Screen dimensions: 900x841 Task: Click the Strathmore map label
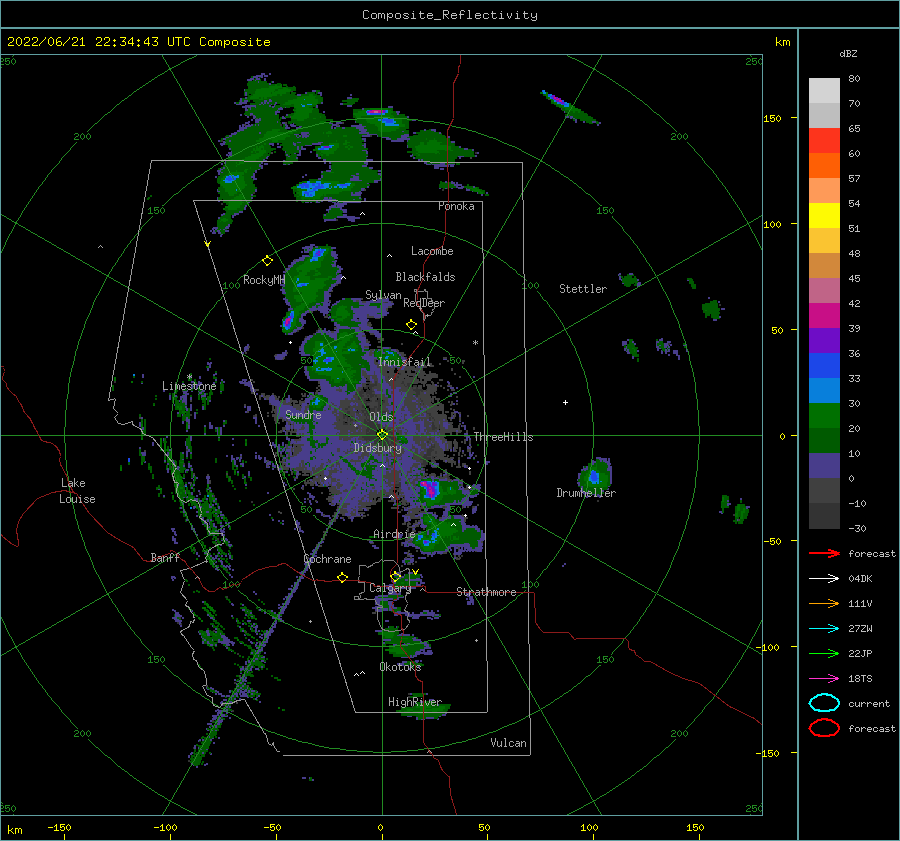click(x=486, y=592)
